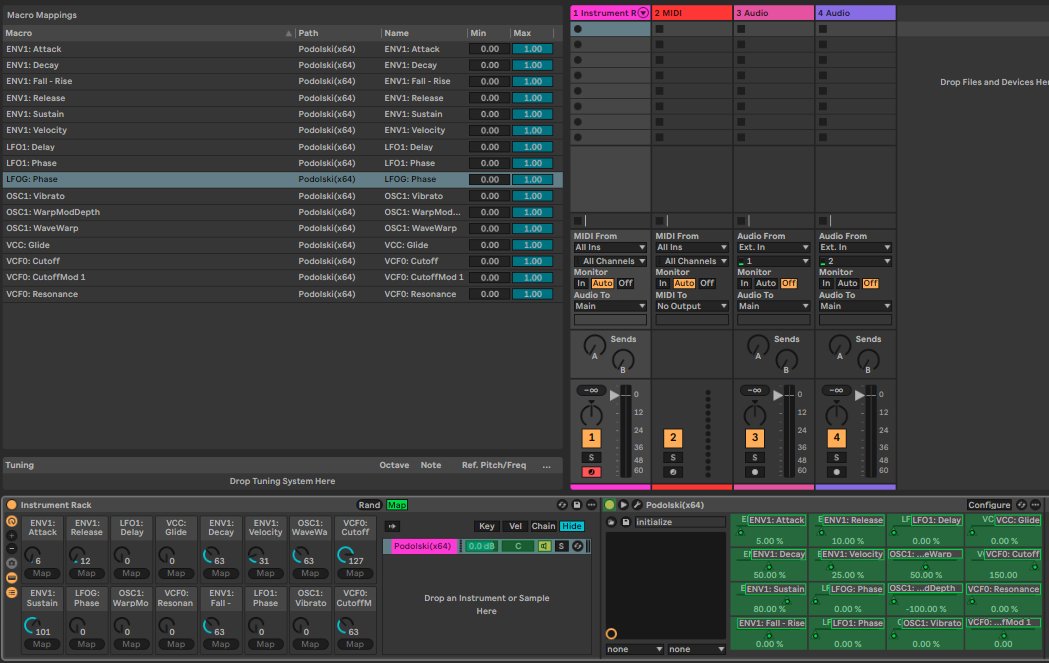Click the macro variations camera icon

11,563
